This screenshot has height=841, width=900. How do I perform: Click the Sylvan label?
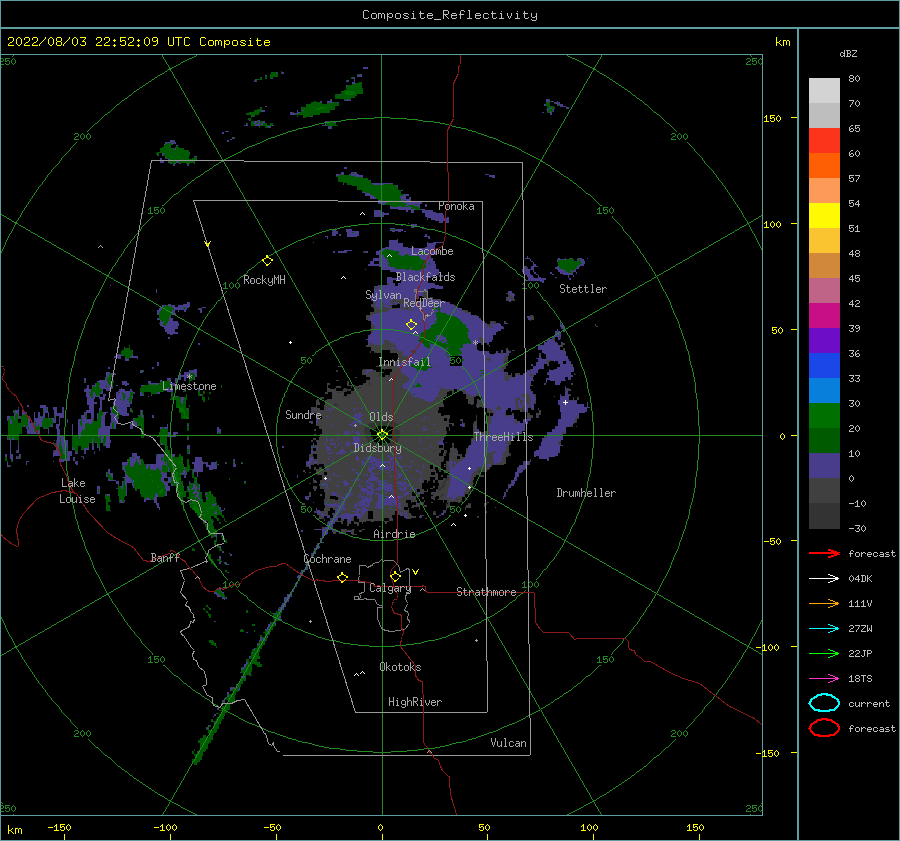coord(383,295)
